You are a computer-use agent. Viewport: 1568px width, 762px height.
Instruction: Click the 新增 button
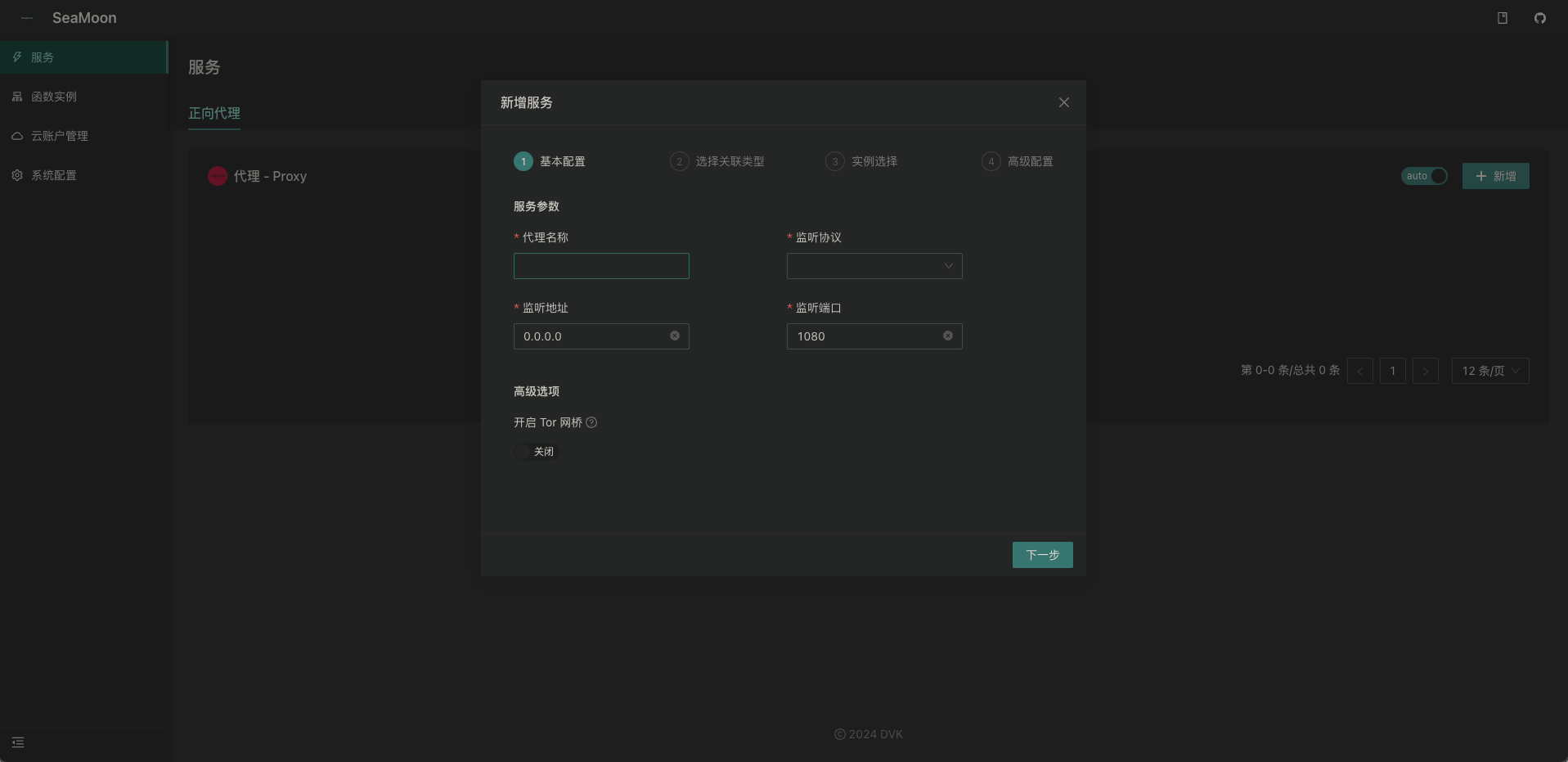coord(1496,176)
